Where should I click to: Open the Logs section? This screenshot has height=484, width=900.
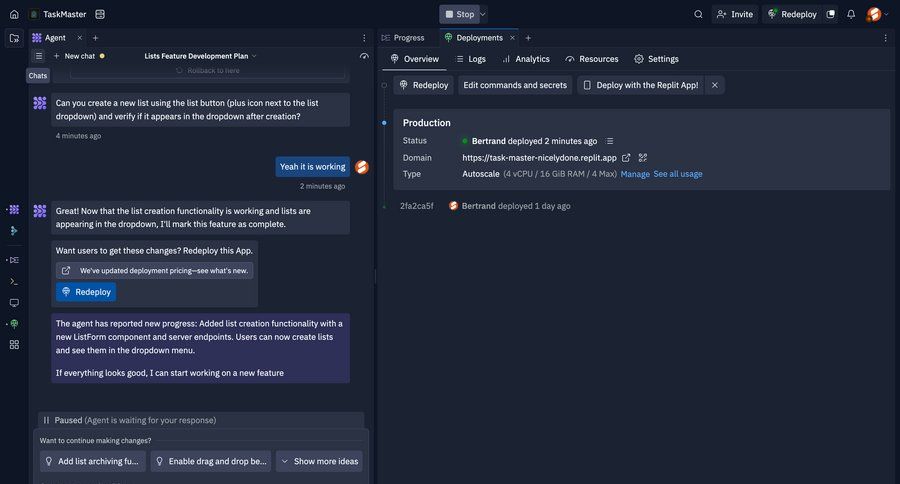click(x=470, y=59)
